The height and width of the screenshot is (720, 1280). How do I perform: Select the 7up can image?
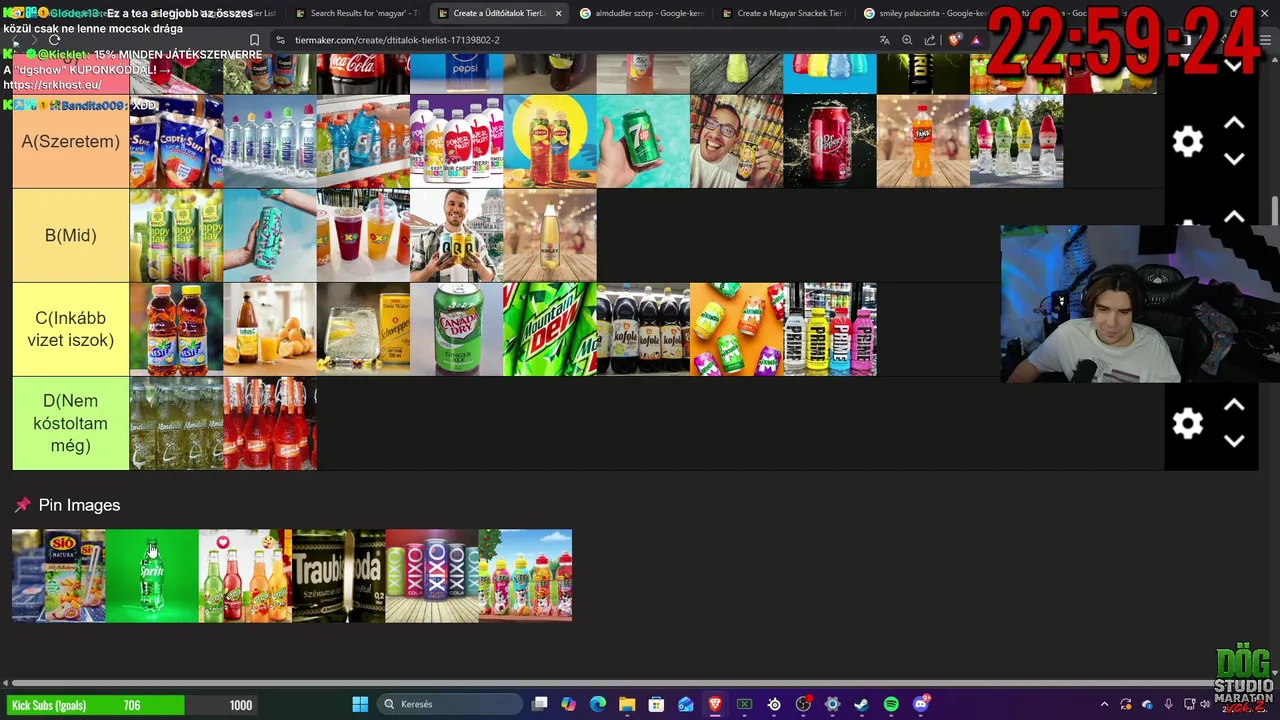(x=643, y=142)
